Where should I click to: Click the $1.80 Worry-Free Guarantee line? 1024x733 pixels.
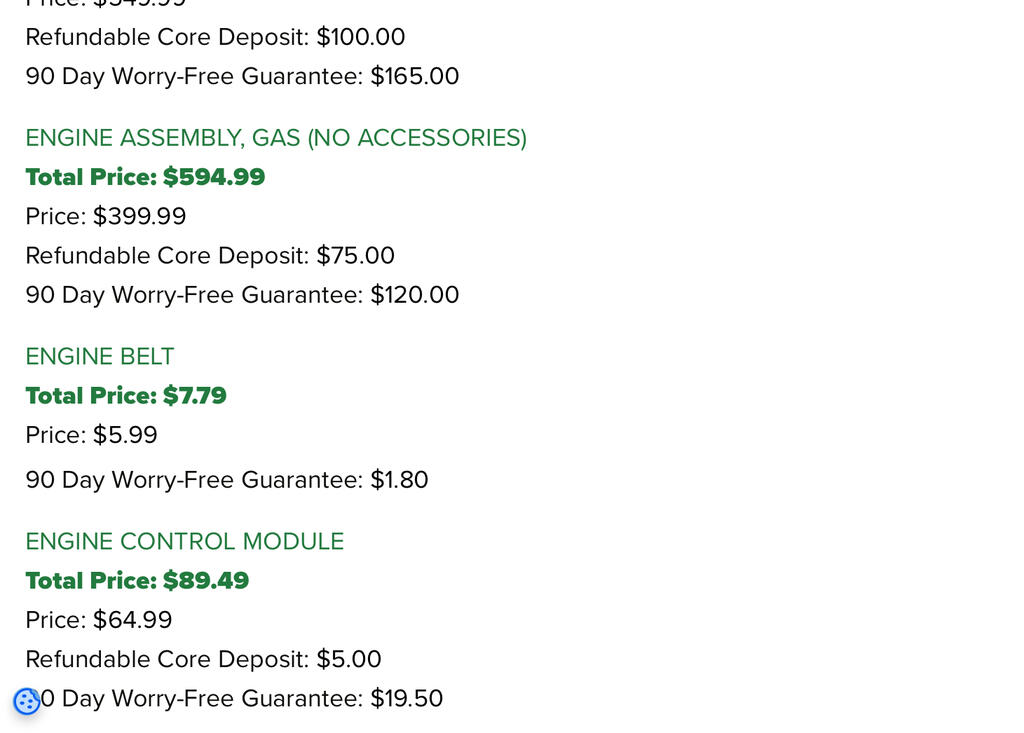[227, 480]
